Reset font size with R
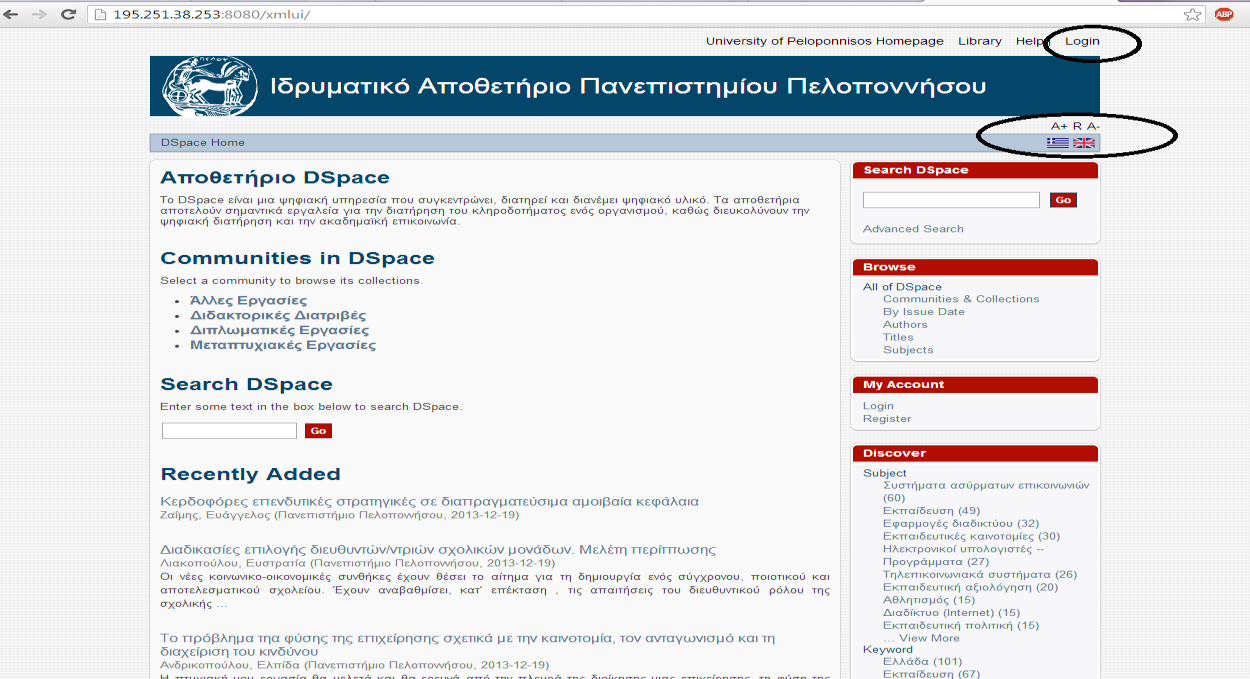Image resolution: width=1250 pixels, height=679 pixels. [x=1077, y=126]
